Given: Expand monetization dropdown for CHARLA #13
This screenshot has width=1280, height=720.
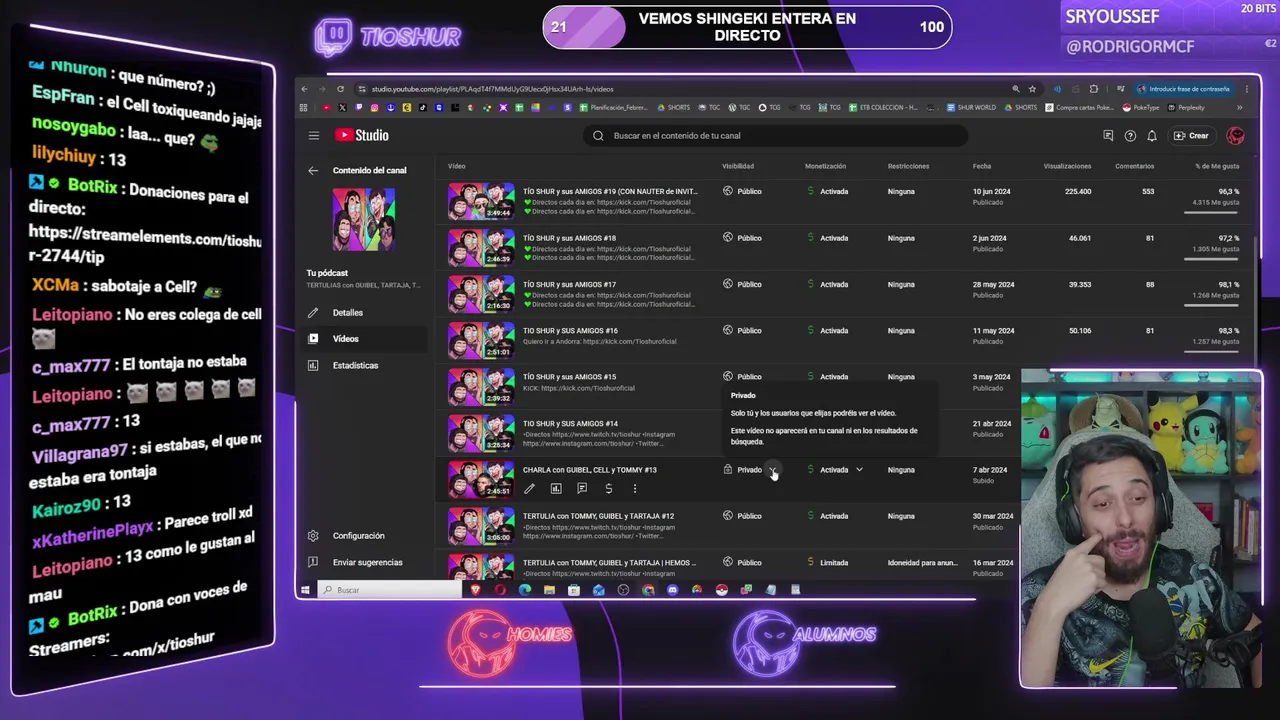Looking at the screenshot, I should tap(859, 470).
